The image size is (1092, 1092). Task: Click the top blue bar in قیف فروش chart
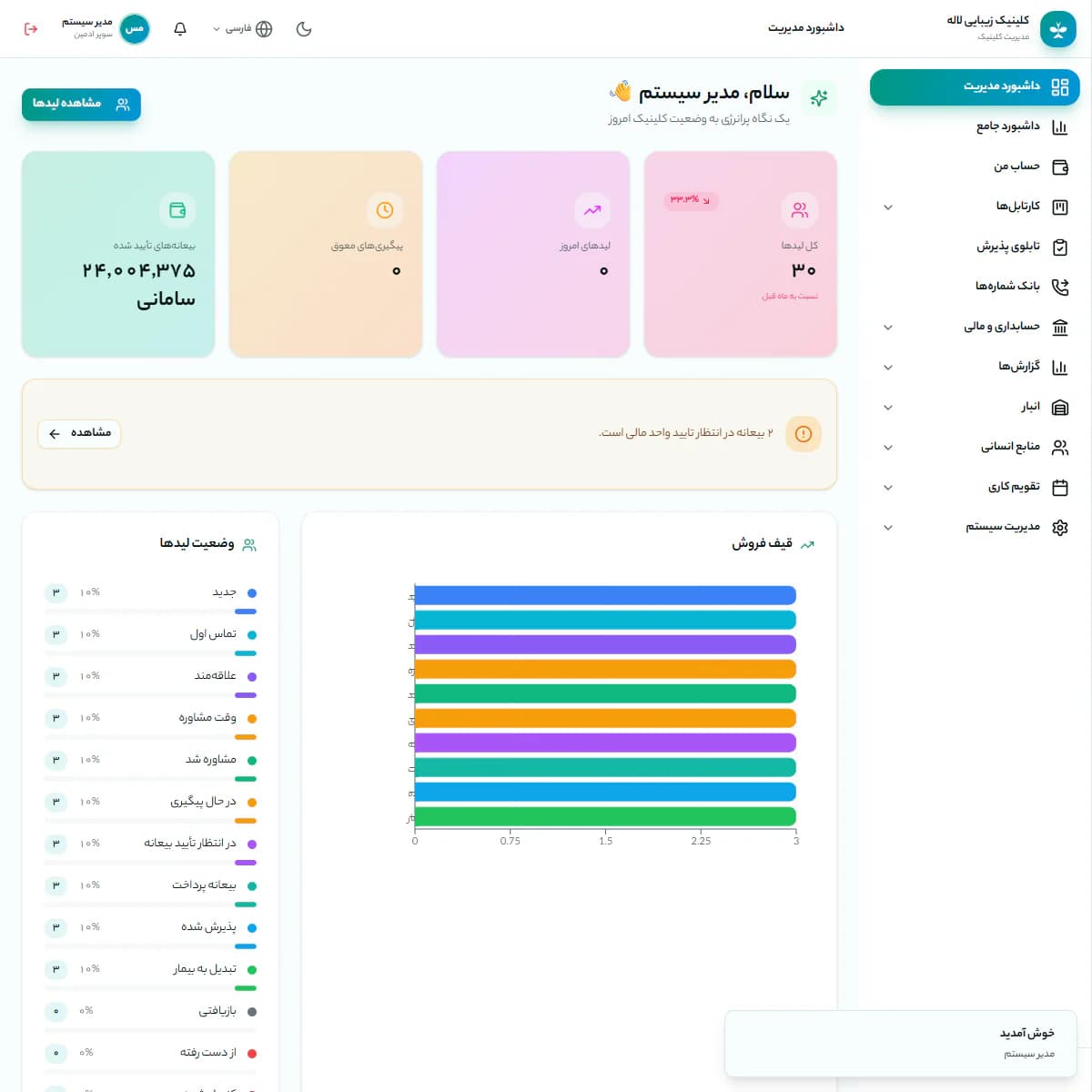click(x=605, y=595)
